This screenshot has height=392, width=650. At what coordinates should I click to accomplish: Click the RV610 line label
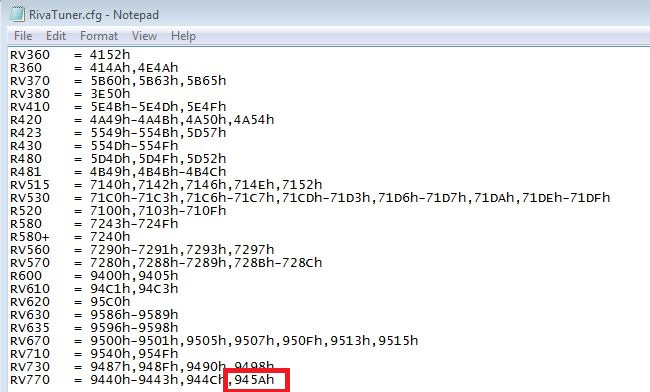tap(30, 289)
